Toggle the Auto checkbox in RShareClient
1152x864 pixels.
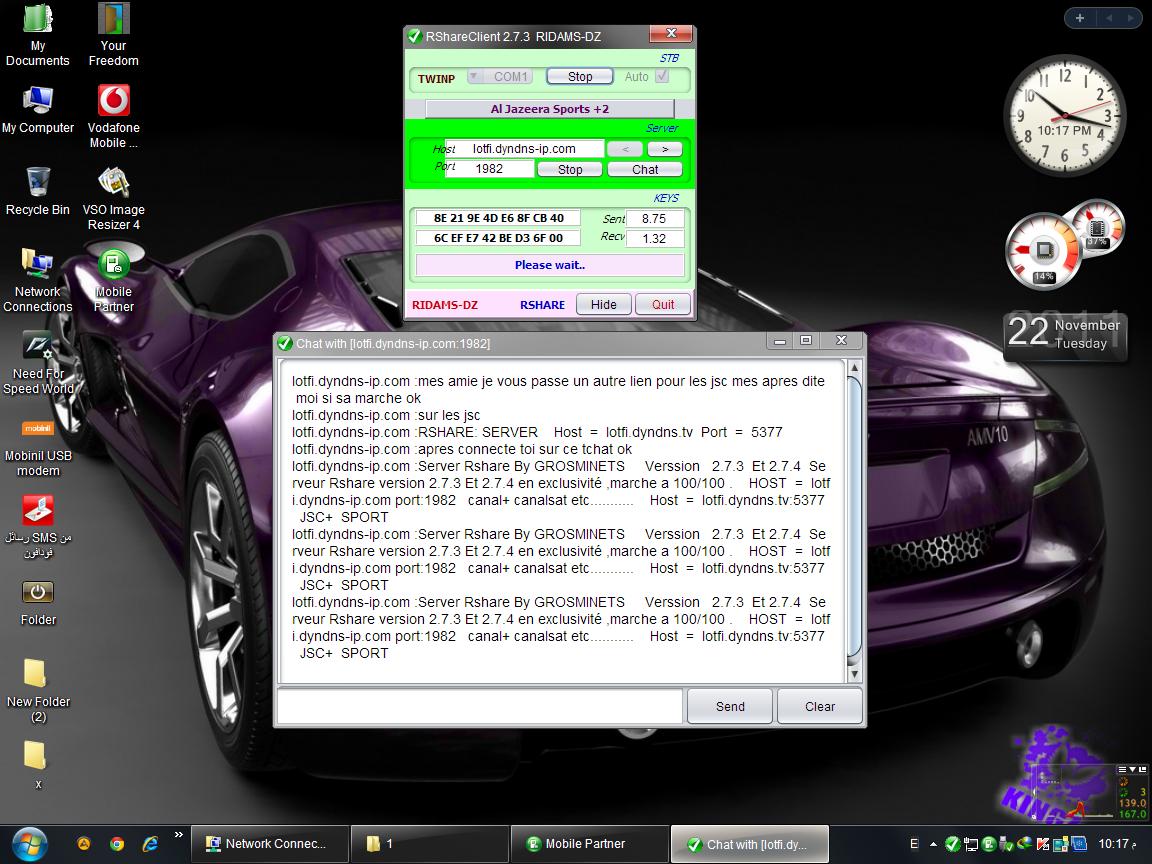coord(662,76)
